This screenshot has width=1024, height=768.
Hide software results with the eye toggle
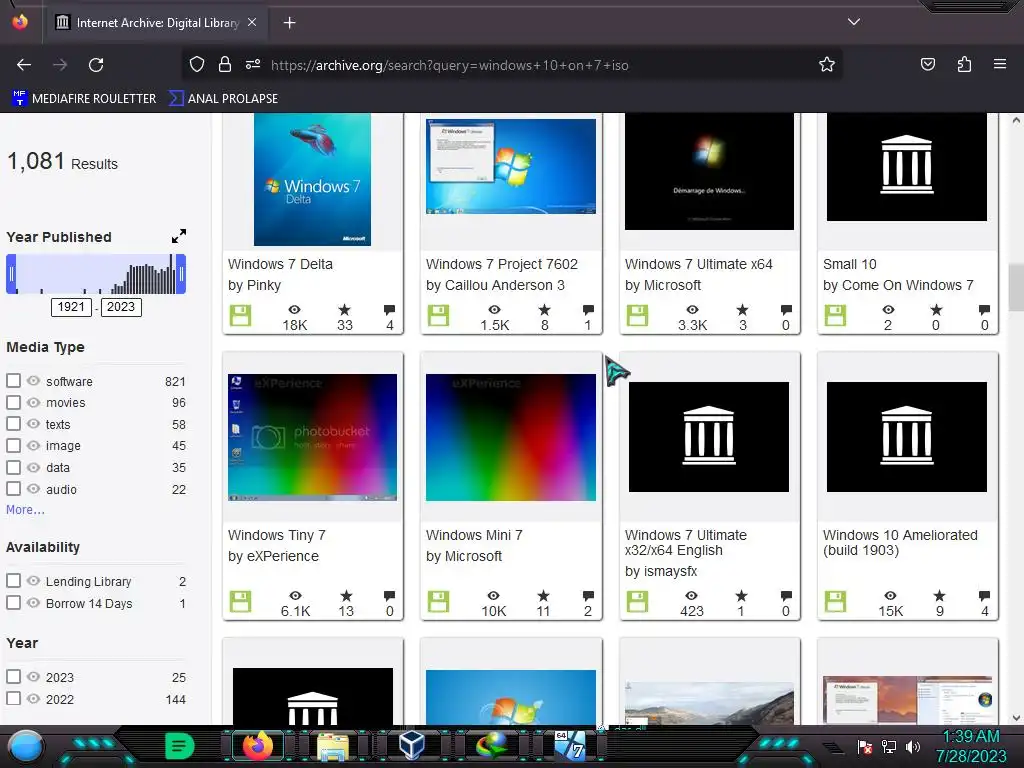33,381
